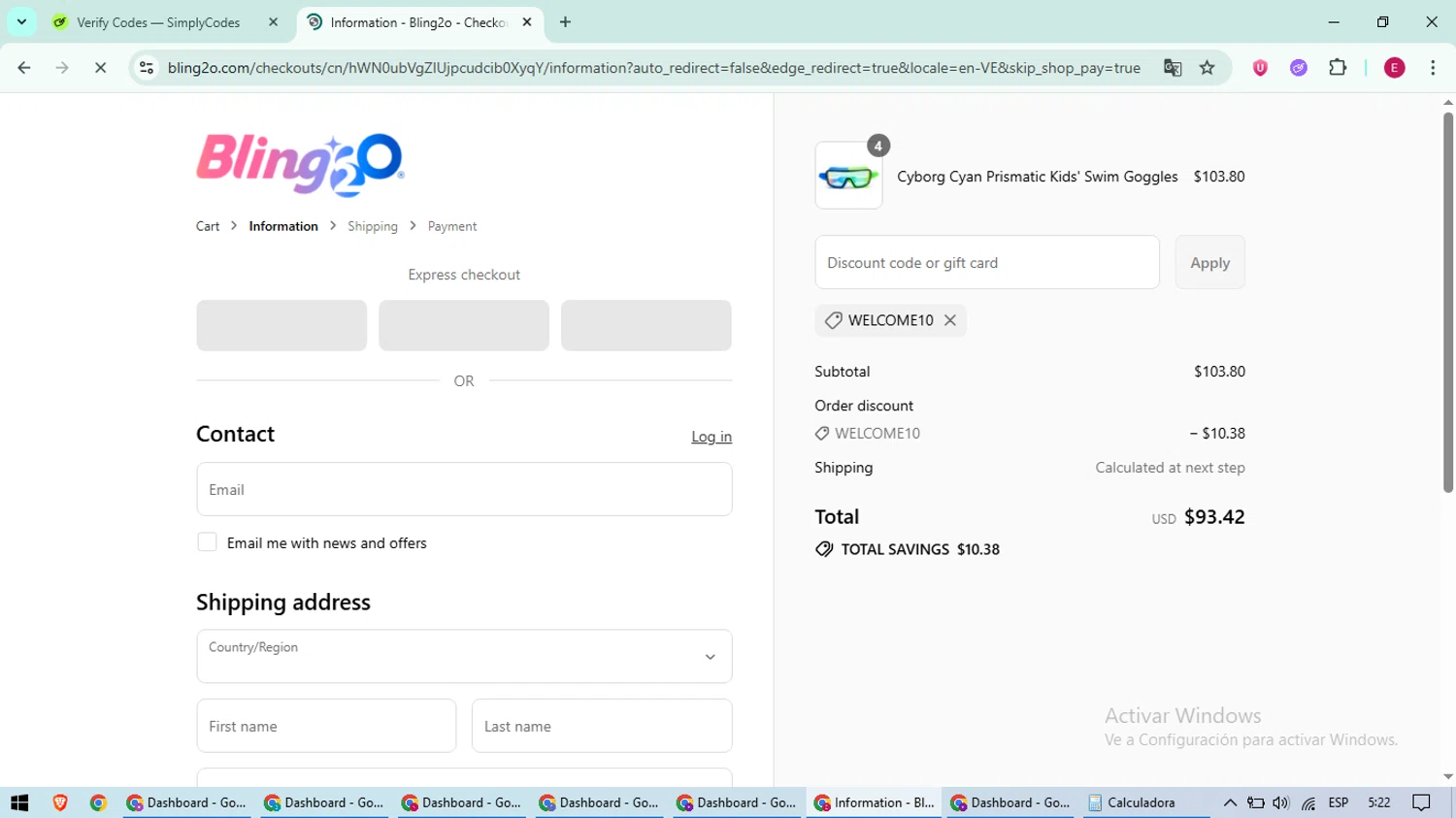Close the Verify Codes — SimplyCodes tab

pos(273,22)
